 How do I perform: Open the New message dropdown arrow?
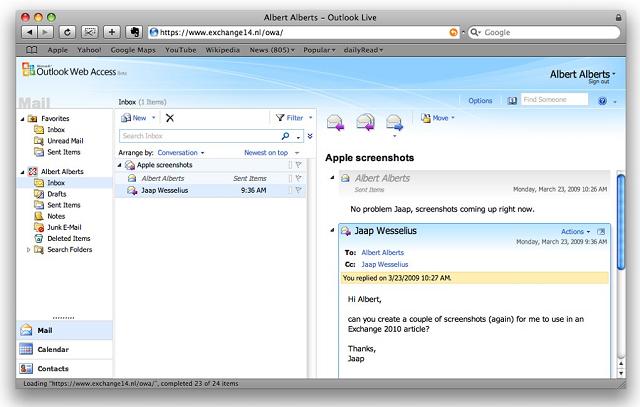tap(153, 118)
